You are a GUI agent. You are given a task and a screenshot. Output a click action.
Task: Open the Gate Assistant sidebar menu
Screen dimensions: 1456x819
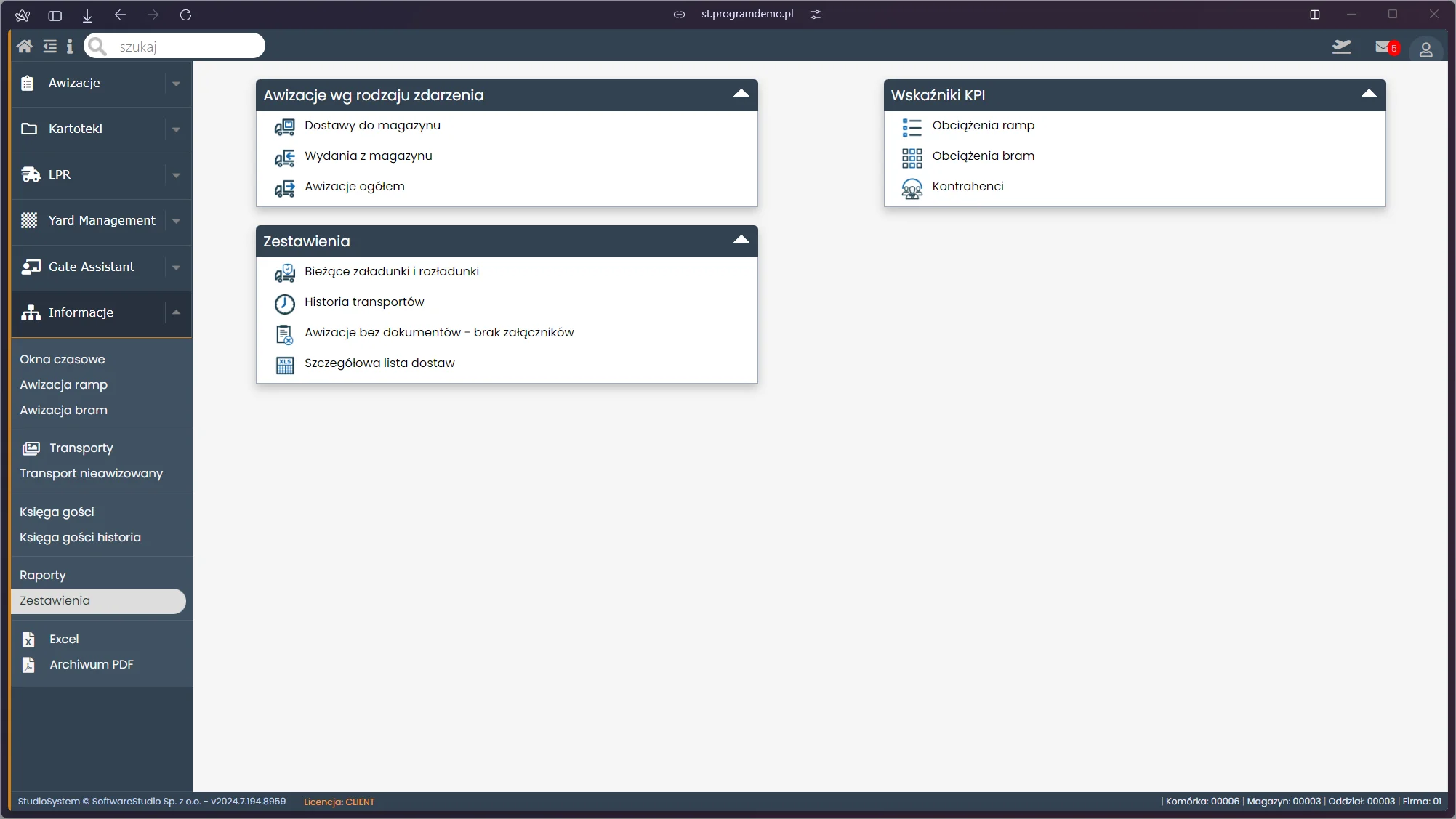coord(101,267)
